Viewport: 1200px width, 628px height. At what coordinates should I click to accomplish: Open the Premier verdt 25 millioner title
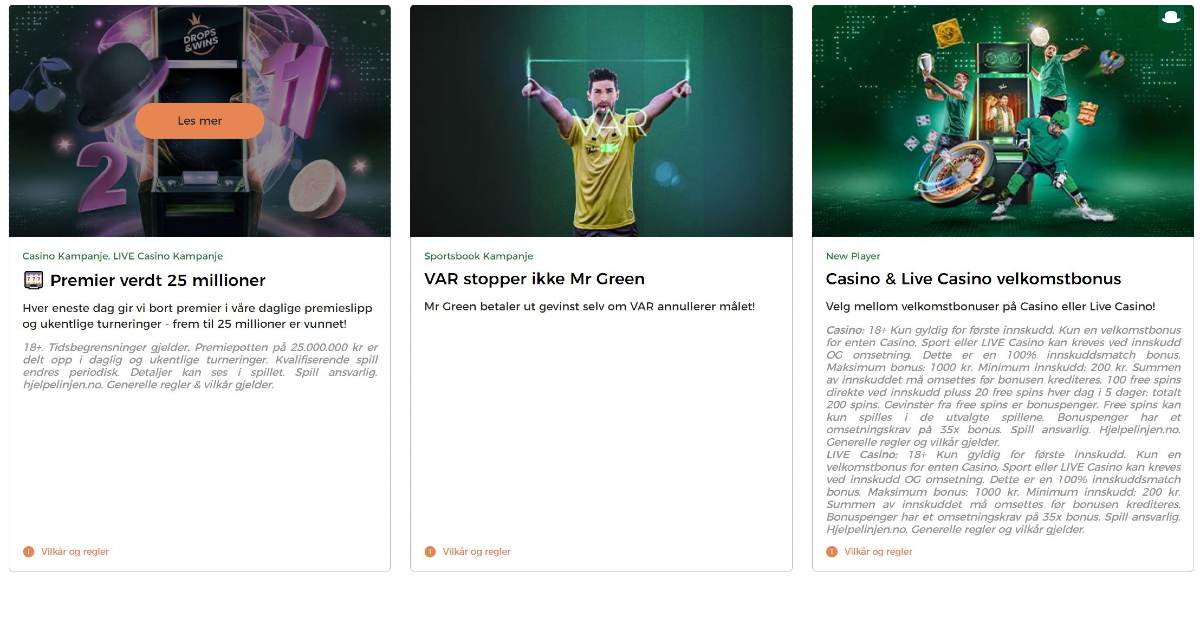[x=158, y=280]
